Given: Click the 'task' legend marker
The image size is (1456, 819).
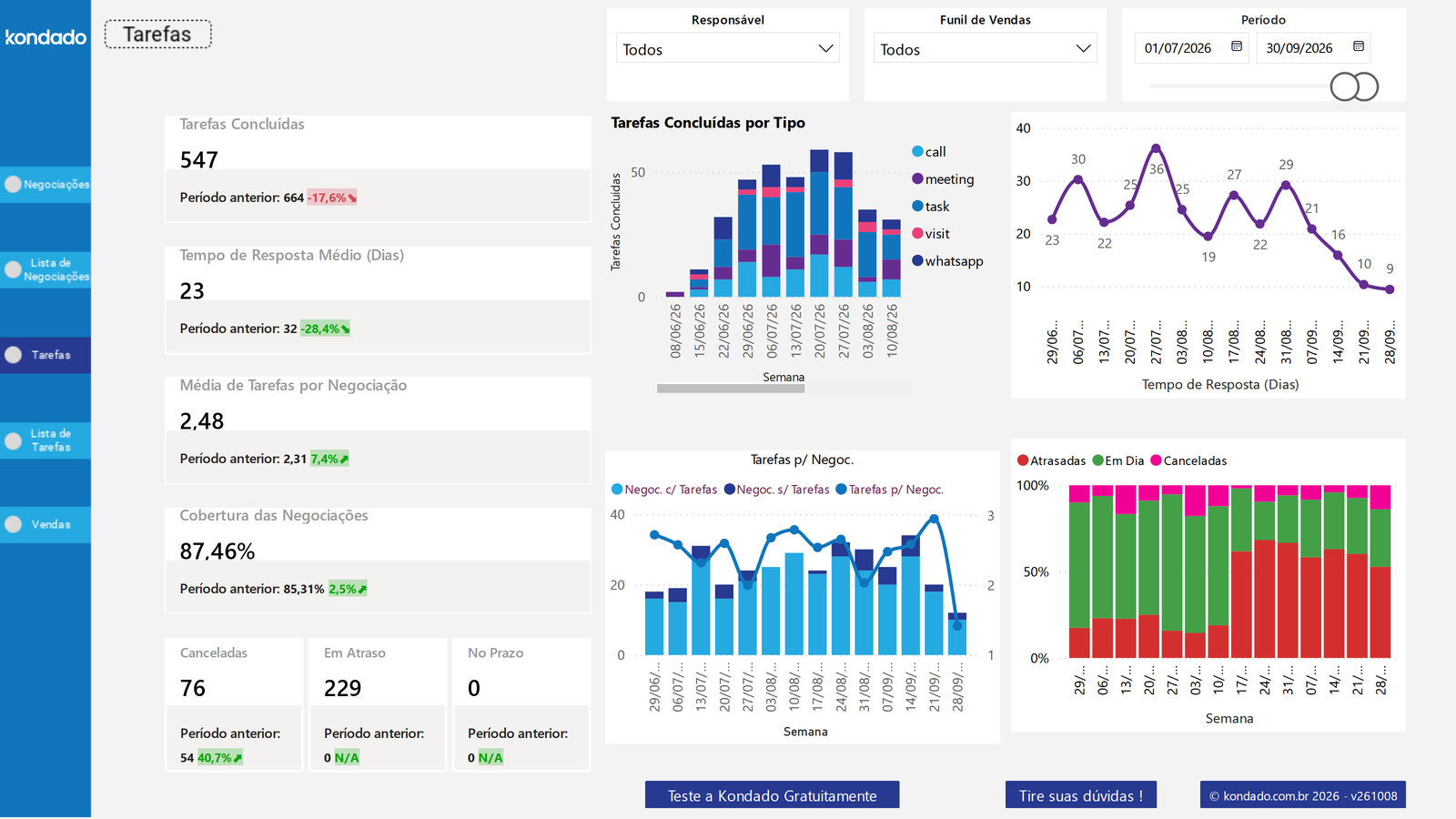Looking at the screenshot, I should pyautogui.click(x=918, y=206).
